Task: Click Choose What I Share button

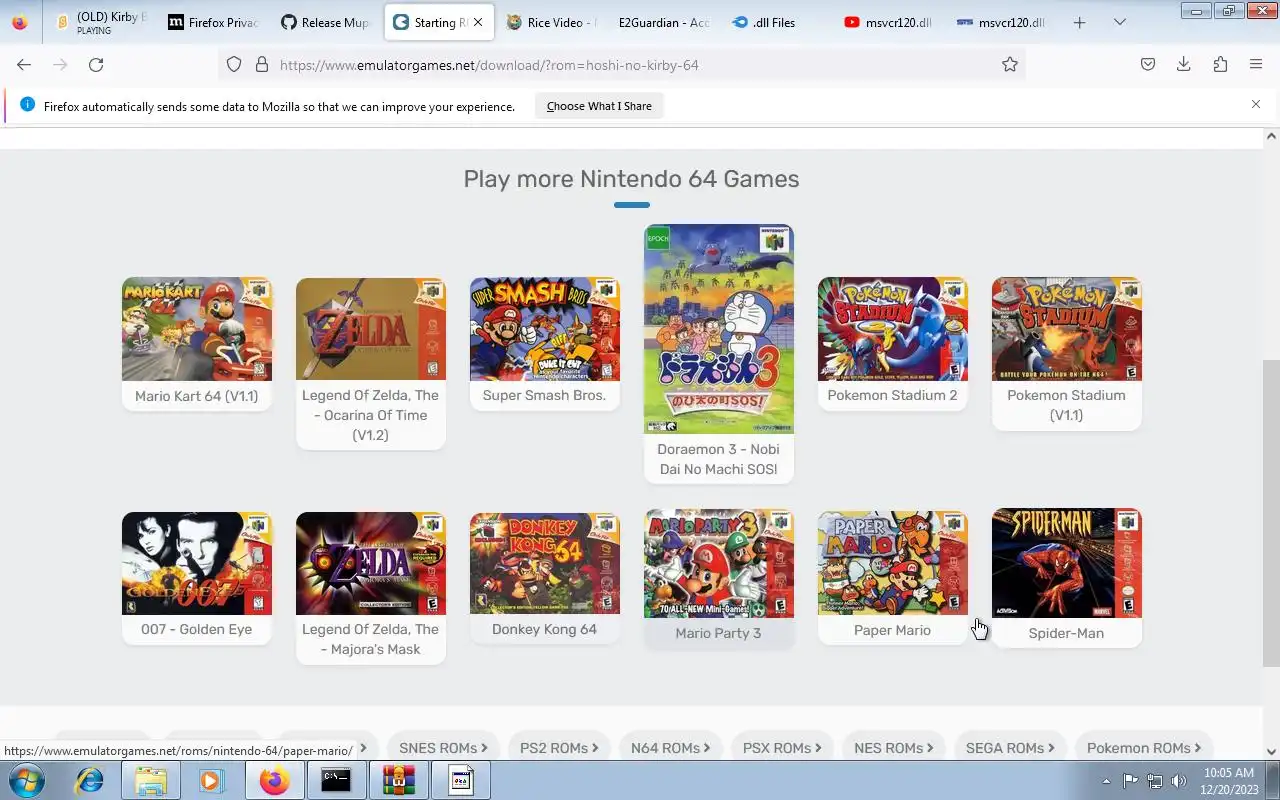Action: (x=599, y=106)
